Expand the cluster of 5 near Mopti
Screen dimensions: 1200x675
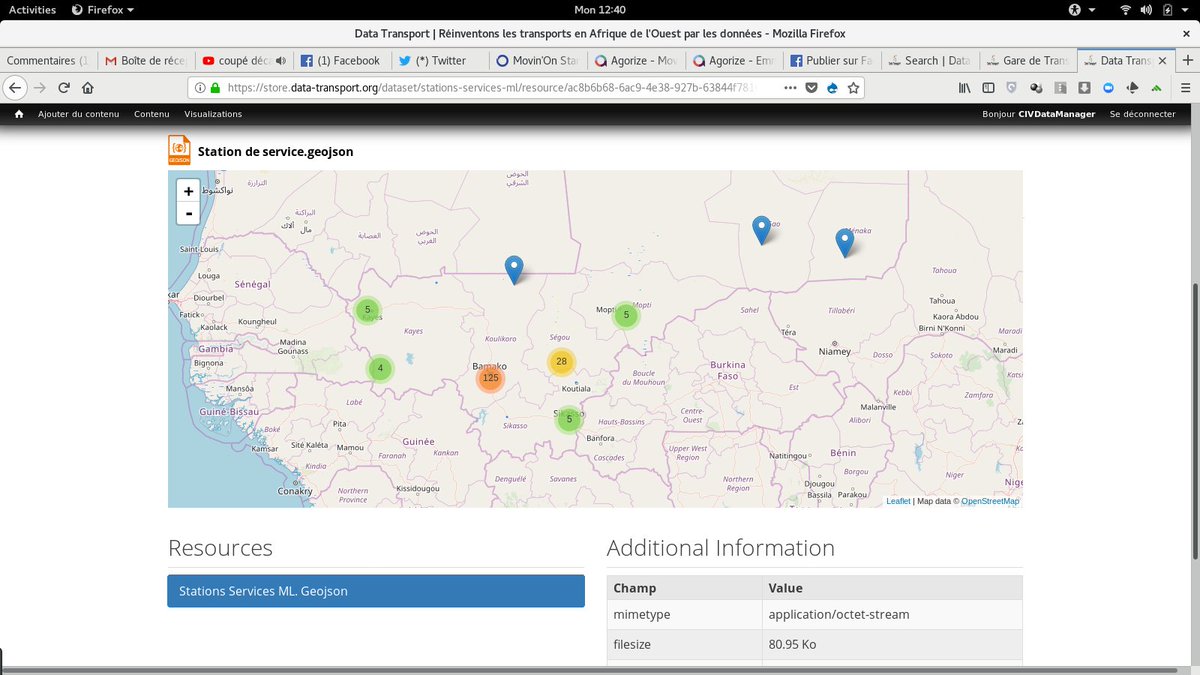(x=626, y=315)
